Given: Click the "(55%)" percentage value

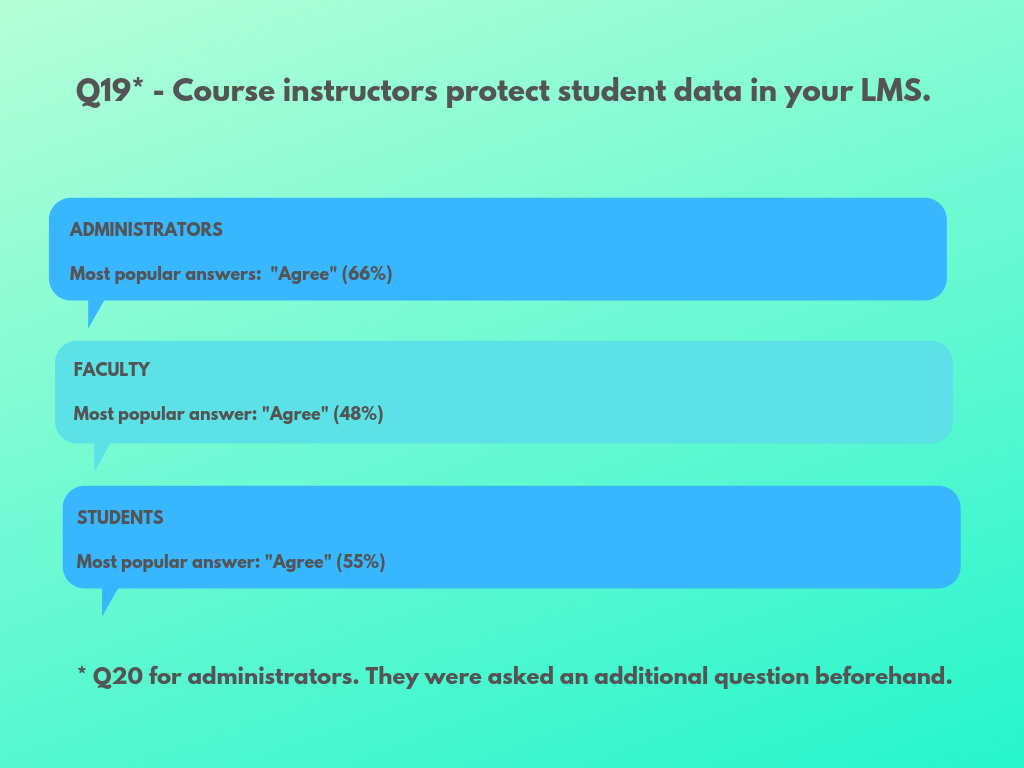Looking at the screenshot, I should click(361, 562).
